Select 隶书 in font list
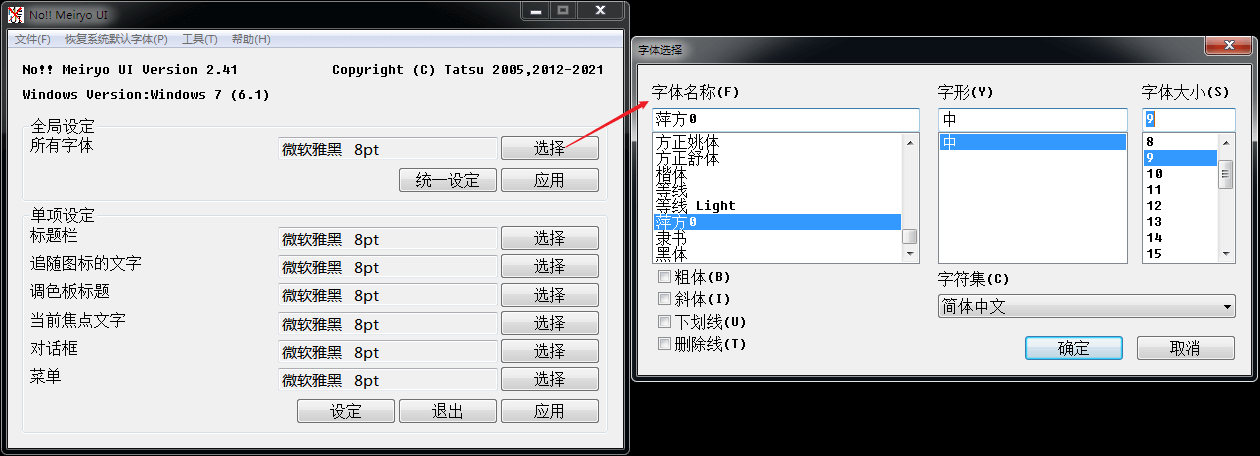Screen dimensions: 1260x456 (777, 238)
